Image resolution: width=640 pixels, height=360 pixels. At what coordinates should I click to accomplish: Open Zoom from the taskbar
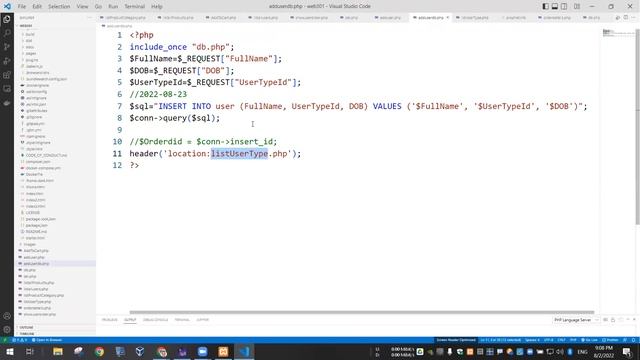202,351
